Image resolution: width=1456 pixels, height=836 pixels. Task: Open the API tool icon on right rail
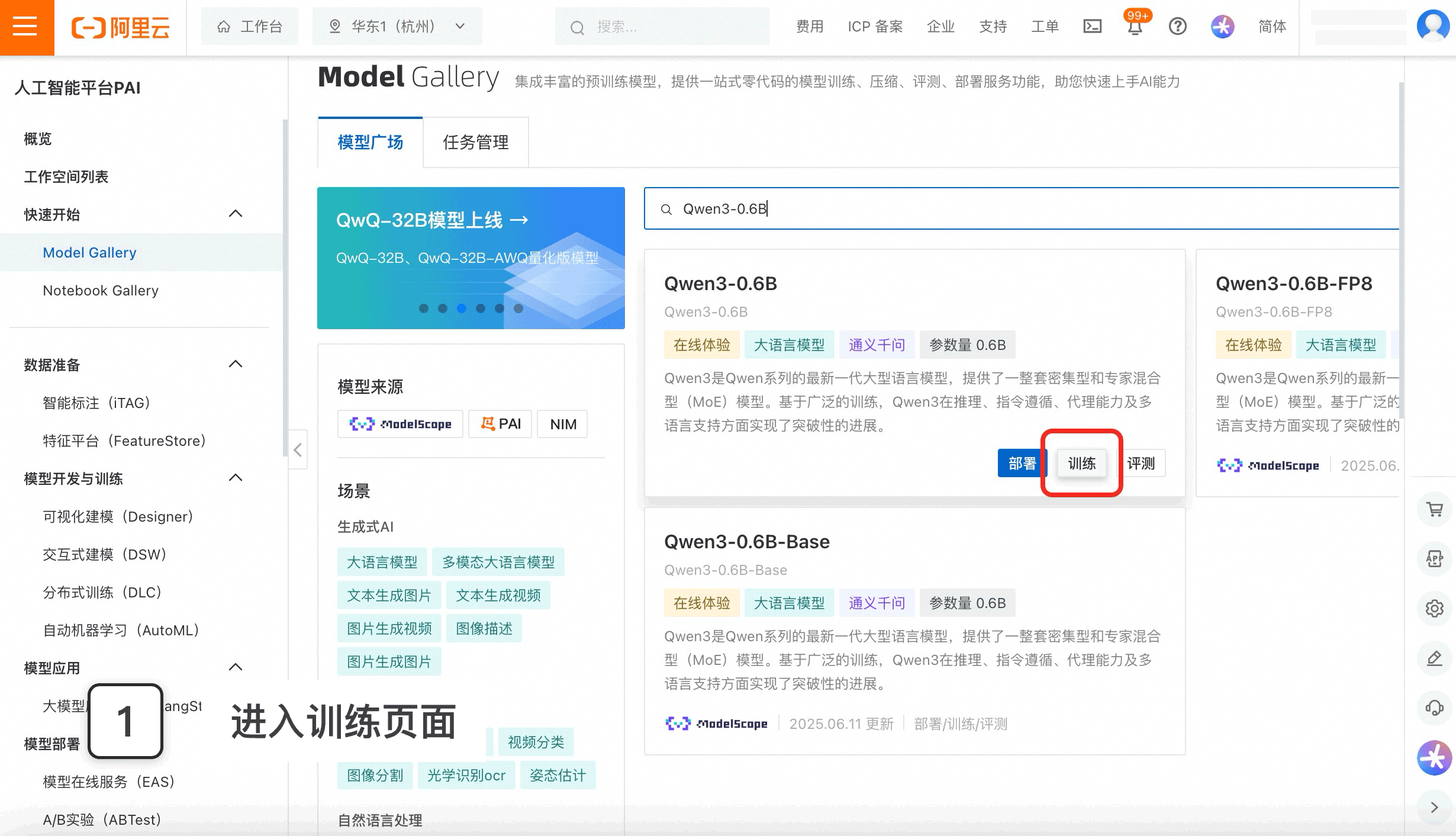1434,558
